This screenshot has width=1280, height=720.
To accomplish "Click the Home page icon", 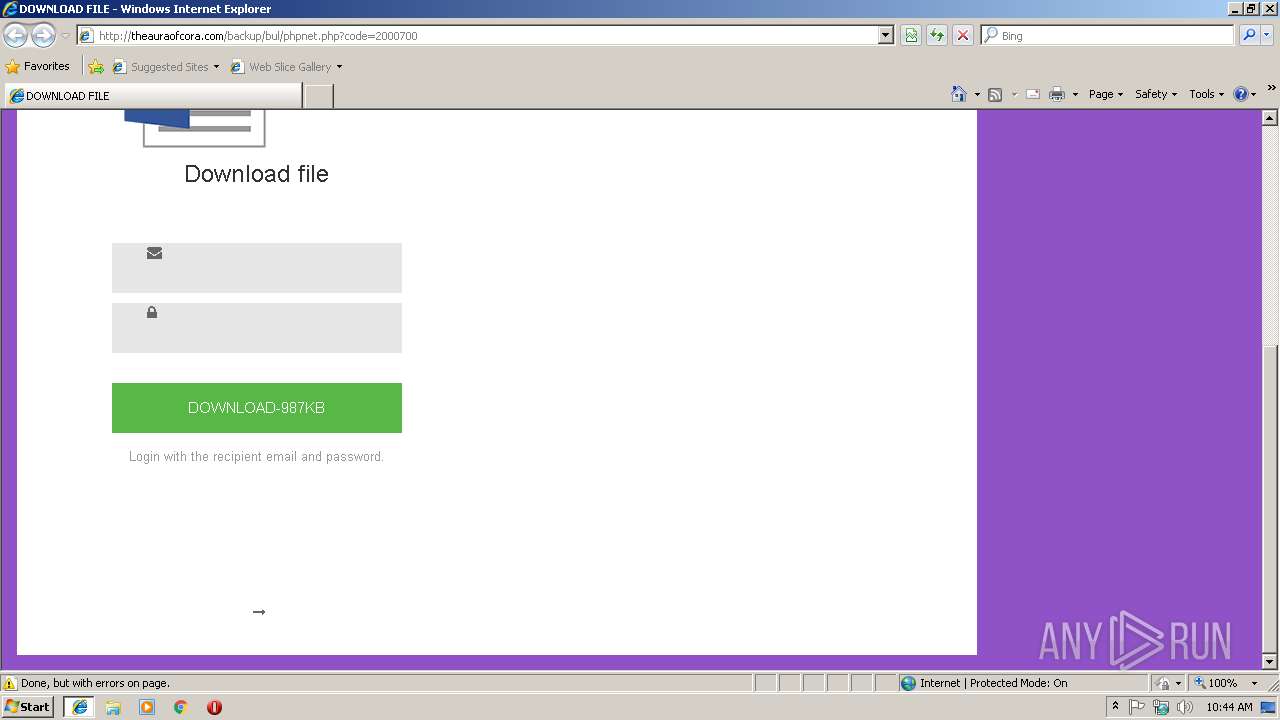I will (959, 94).
